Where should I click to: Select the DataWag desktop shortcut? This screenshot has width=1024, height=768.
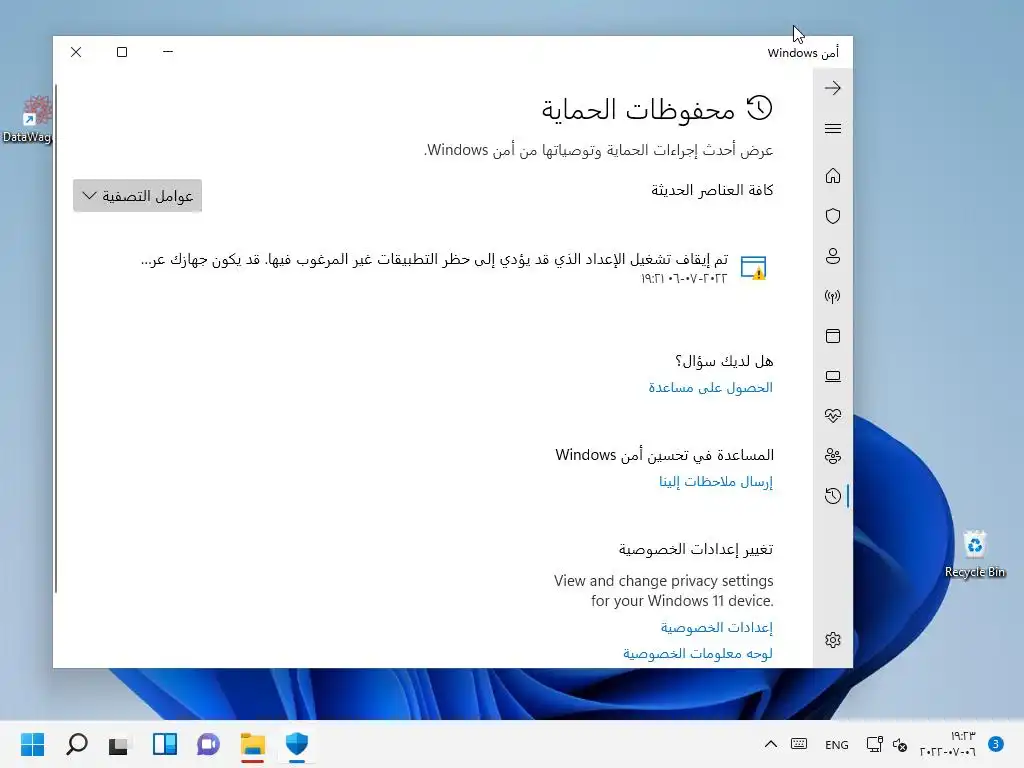(27, 119)
